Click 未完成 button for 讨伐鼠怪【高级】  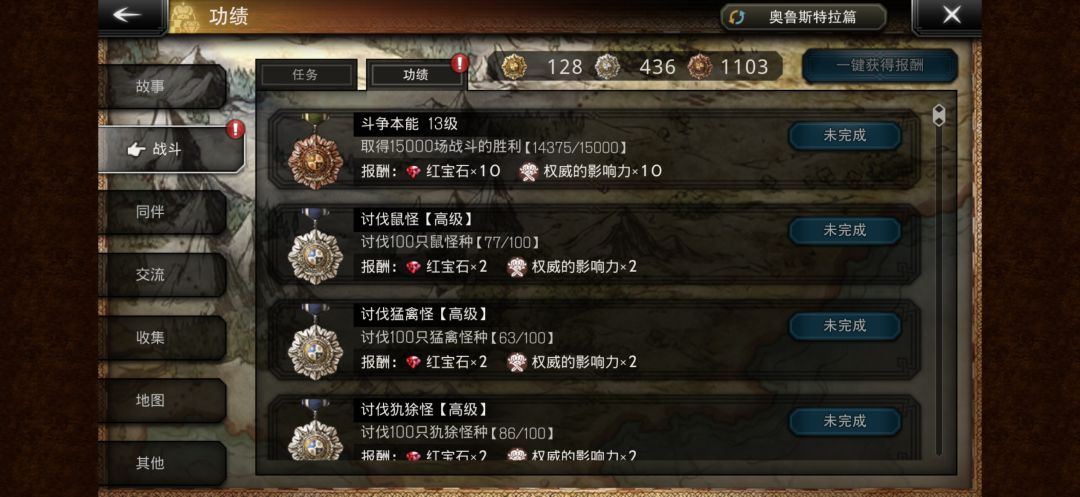point(845,231)
